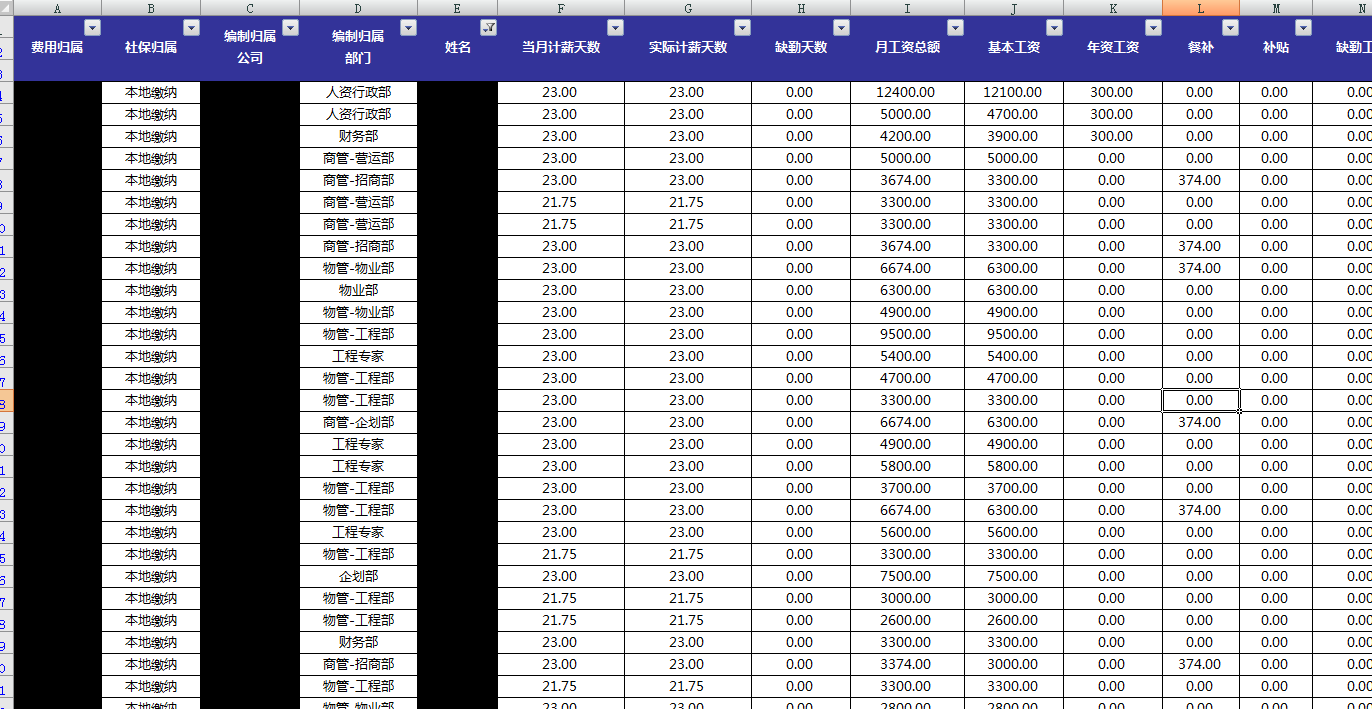1372x709 pixels.
Task: Select the cell with 12400.00 in 月工资总额
Action: coord(907,92)
